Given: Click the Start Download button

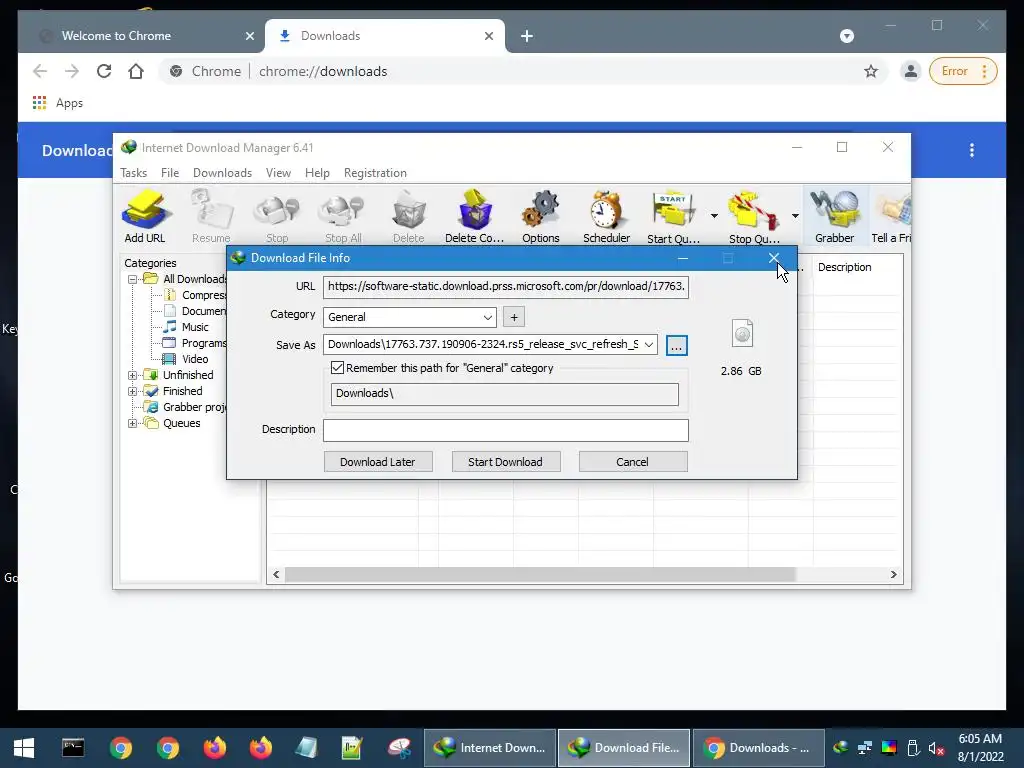Looking at the screenshot, I should 505,462.
